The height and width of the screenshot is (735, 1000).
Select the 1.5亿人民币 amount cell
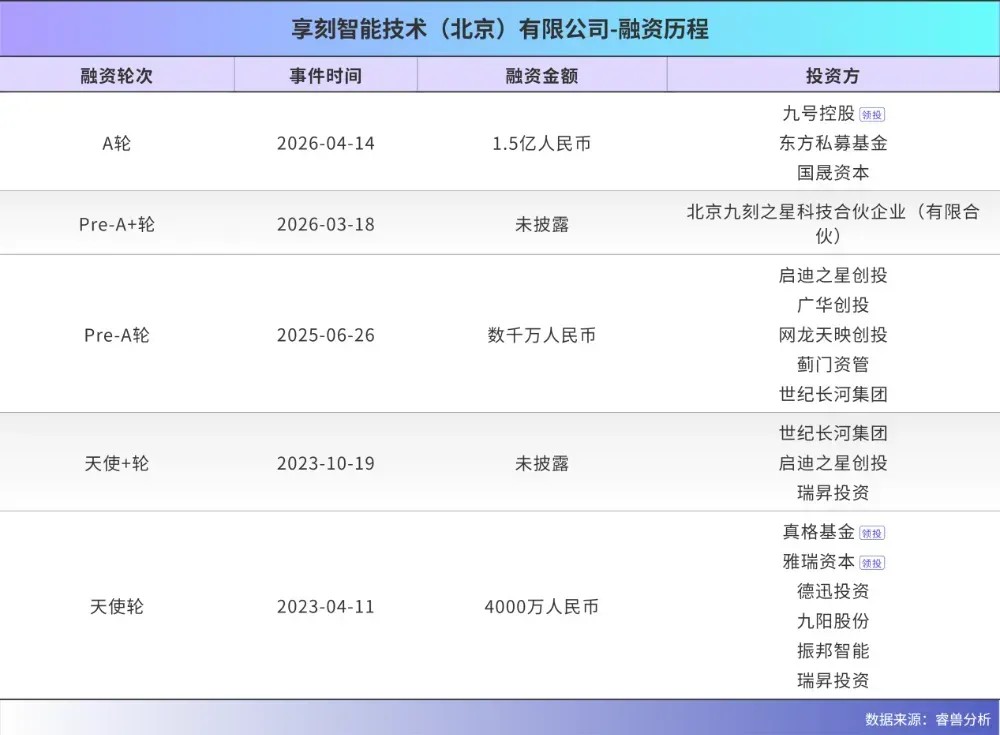pos(541,143)
